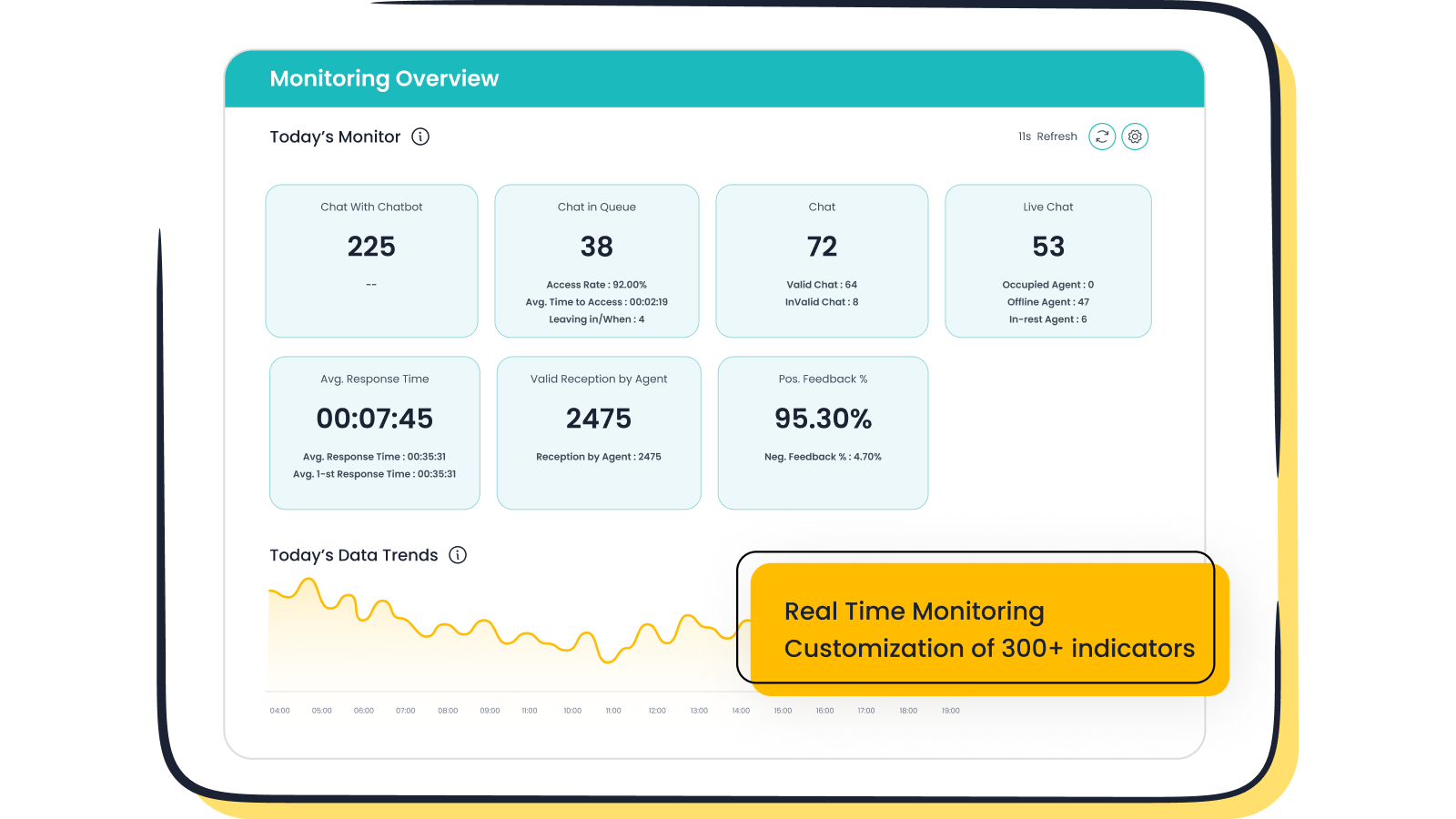Click the info icon beside Today's Data Trends
The height and width of the screenshot is (819, 1456).
459,555
